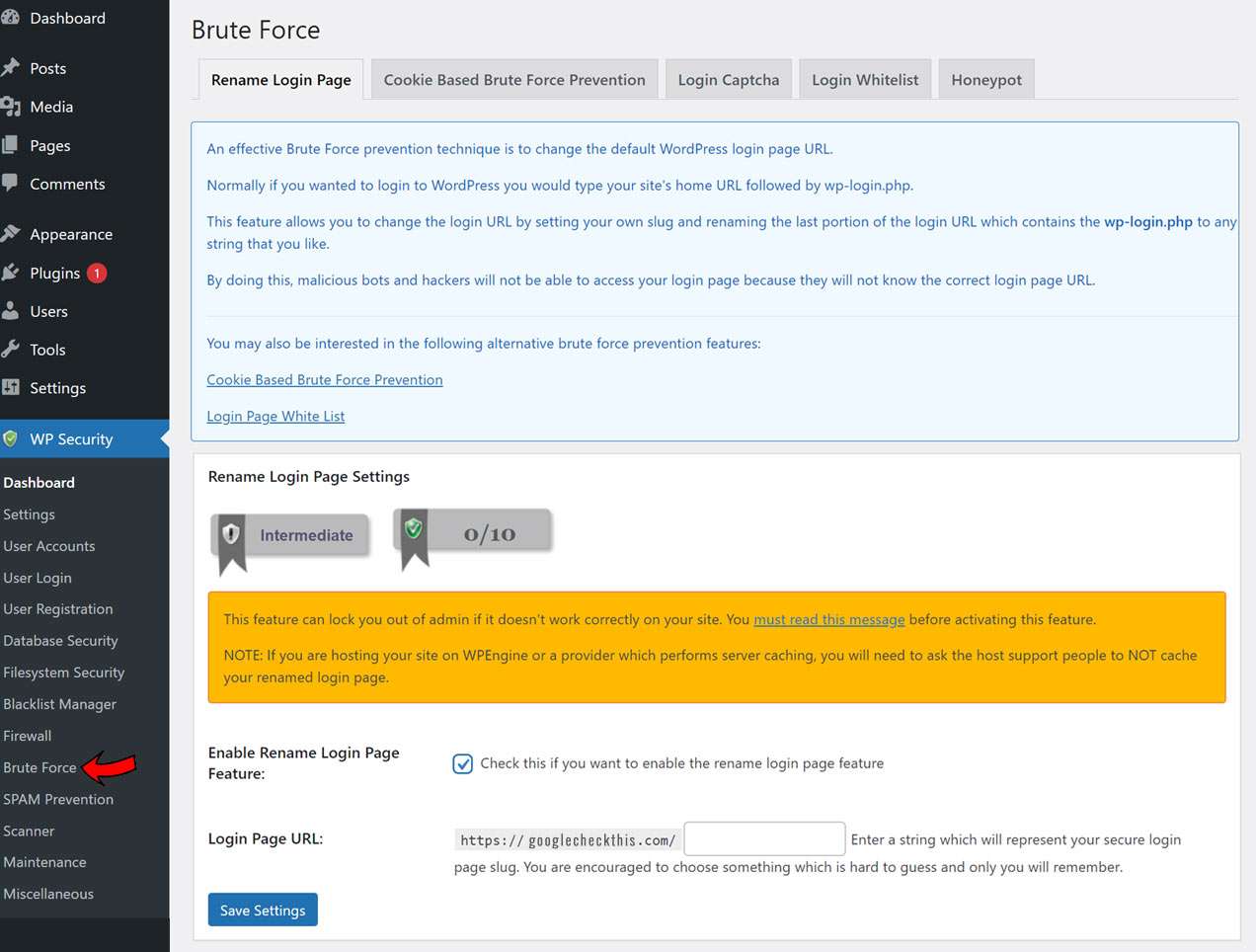The image size is (1256, 952).
Task: Open the Firewall submenu item
Action: [28, 736]
